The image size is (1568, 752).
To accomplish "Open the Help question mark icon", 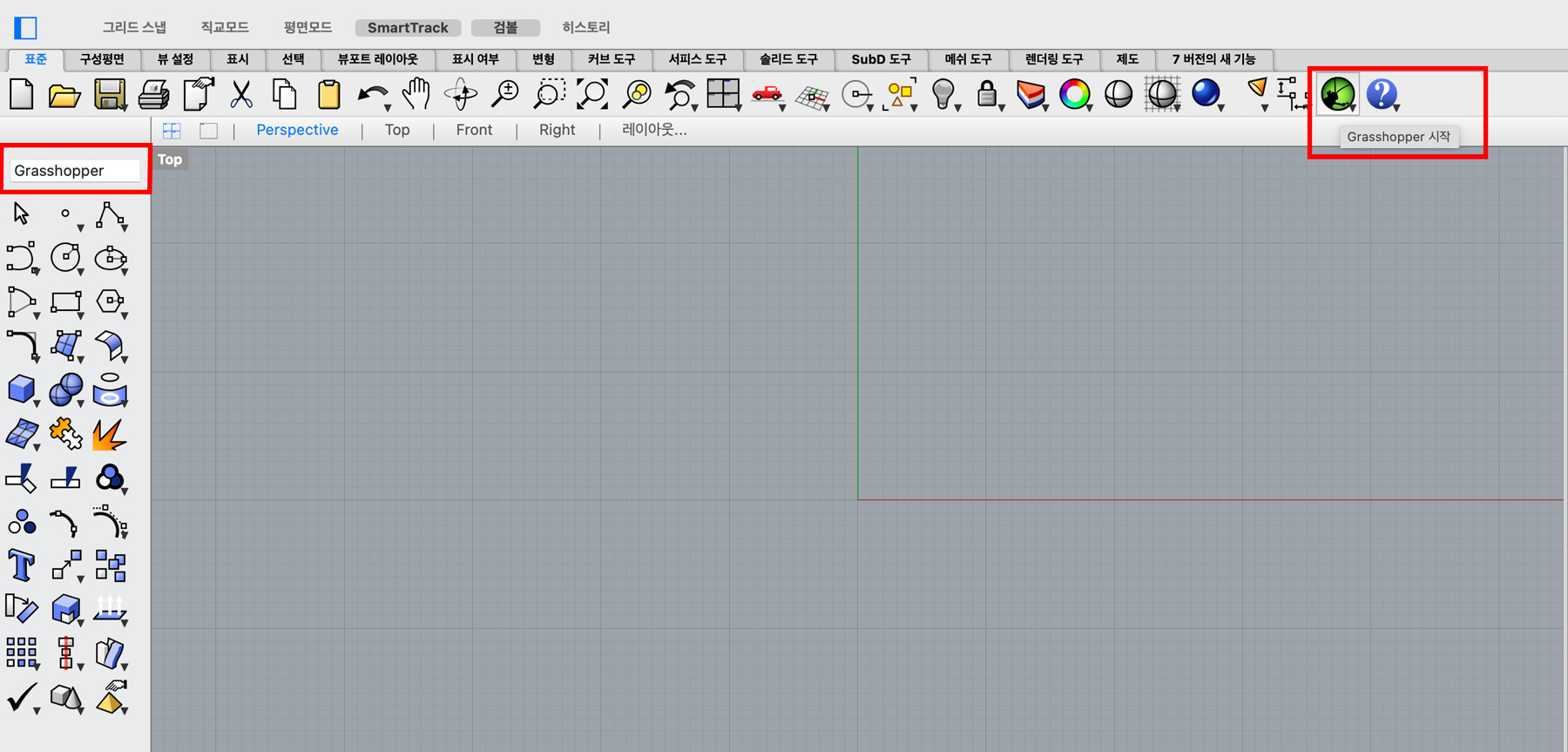I will point(1381,93).
